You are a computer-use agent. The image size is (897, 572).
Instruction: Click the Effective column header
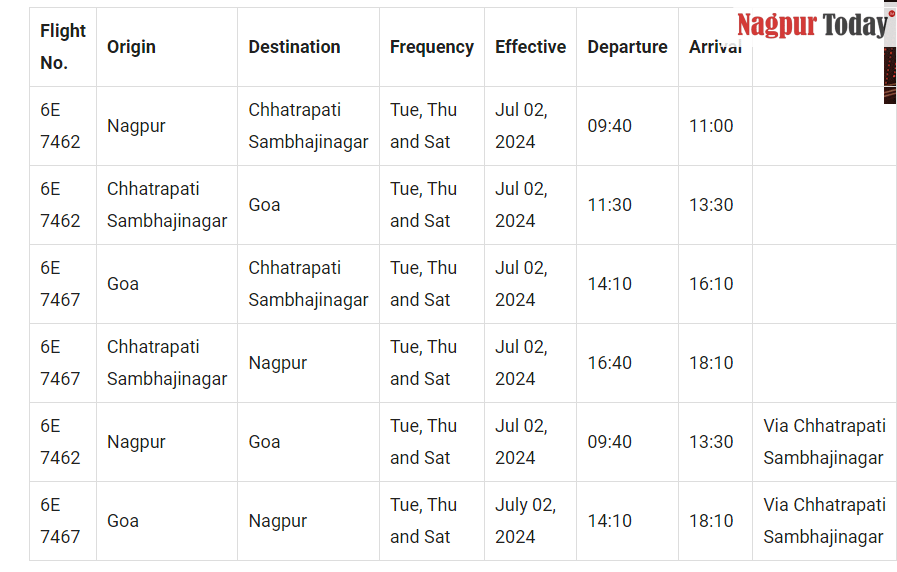[530, 47]
